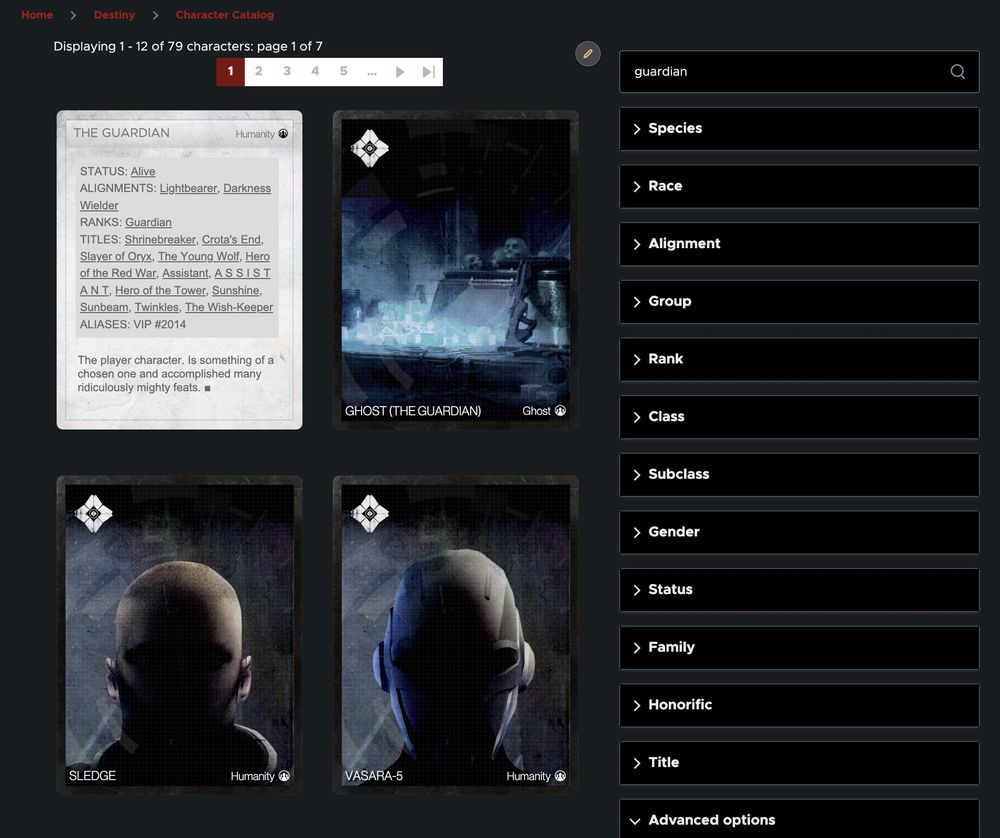Viewport: 1000px width, 838px height.
Task: Expand the Gender filter
Action: pyautogui.click(x=799, y=532)
